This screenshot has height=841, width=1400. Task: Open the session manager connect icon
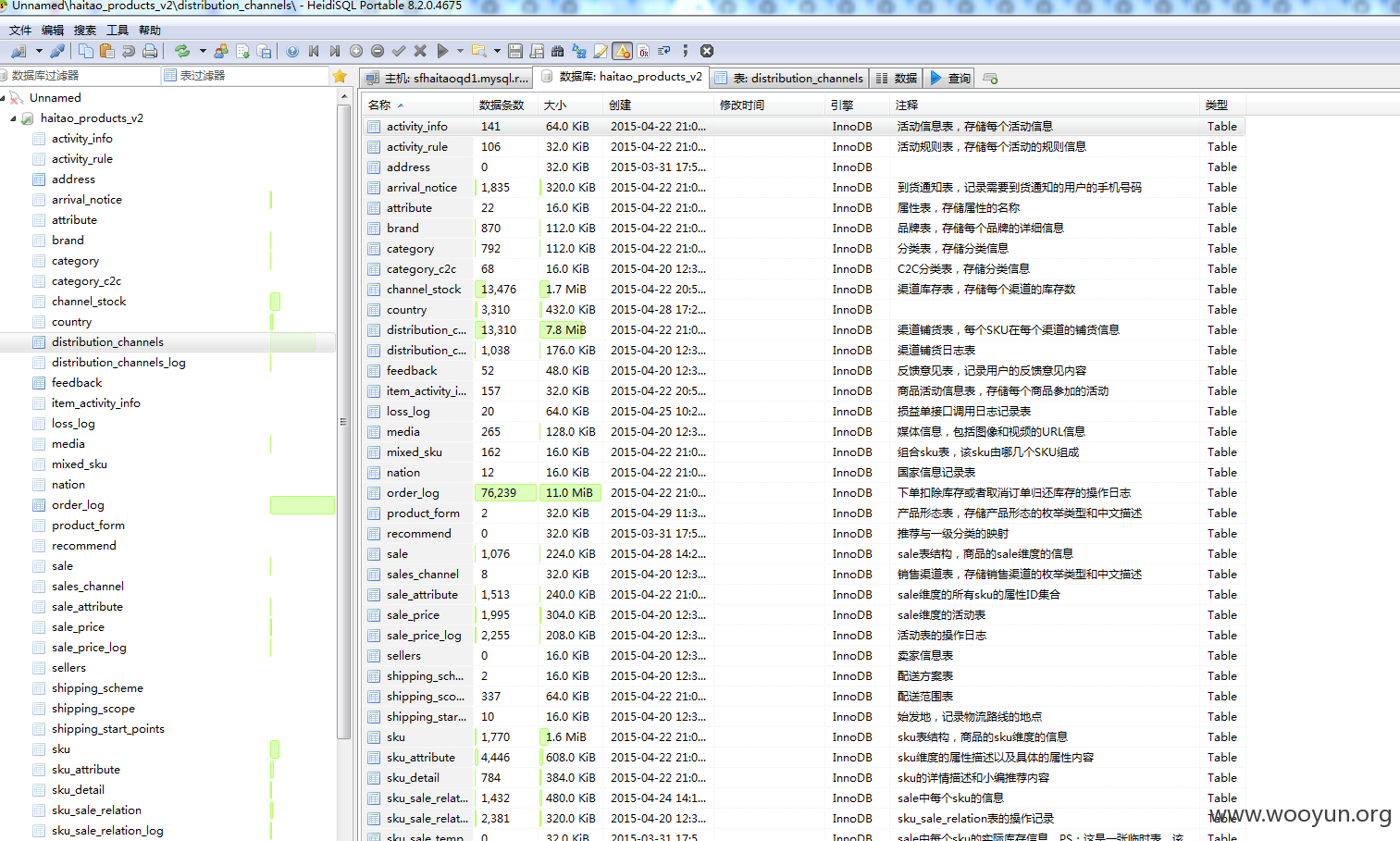[x=19, y=51]
